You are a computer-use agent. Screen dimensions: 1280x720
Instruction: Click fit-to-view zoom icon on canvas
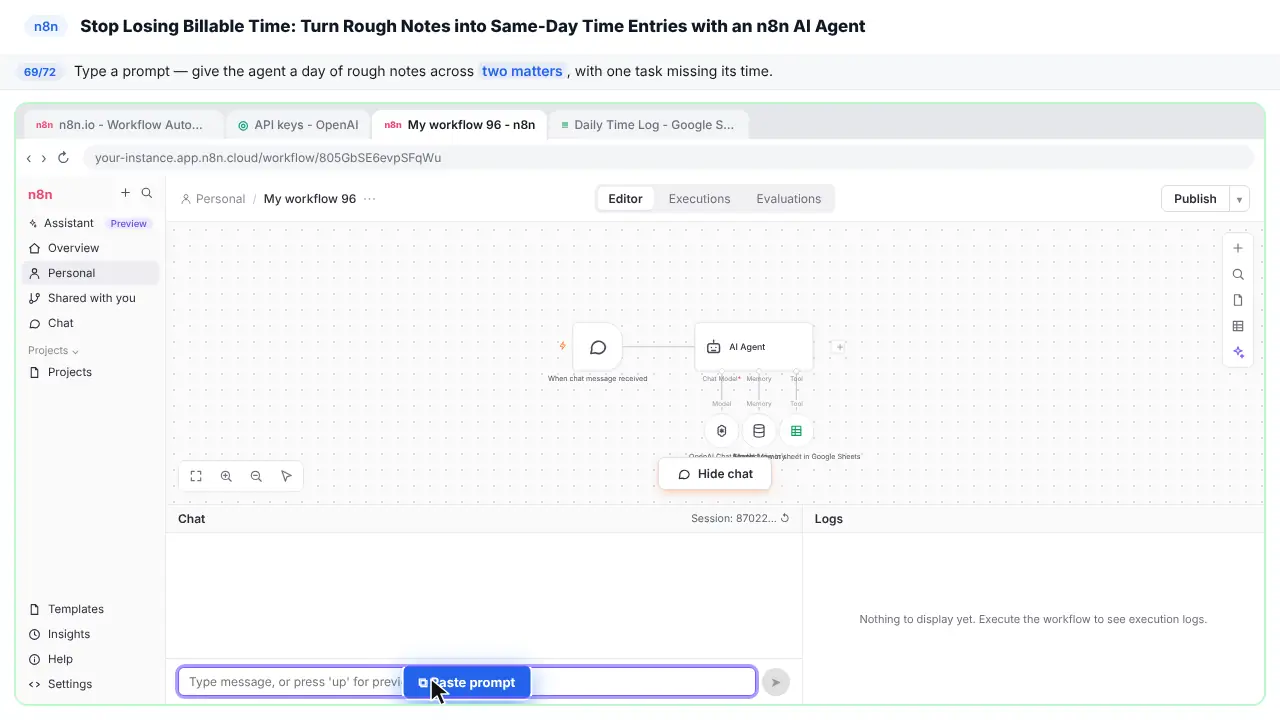coord(196,476)
